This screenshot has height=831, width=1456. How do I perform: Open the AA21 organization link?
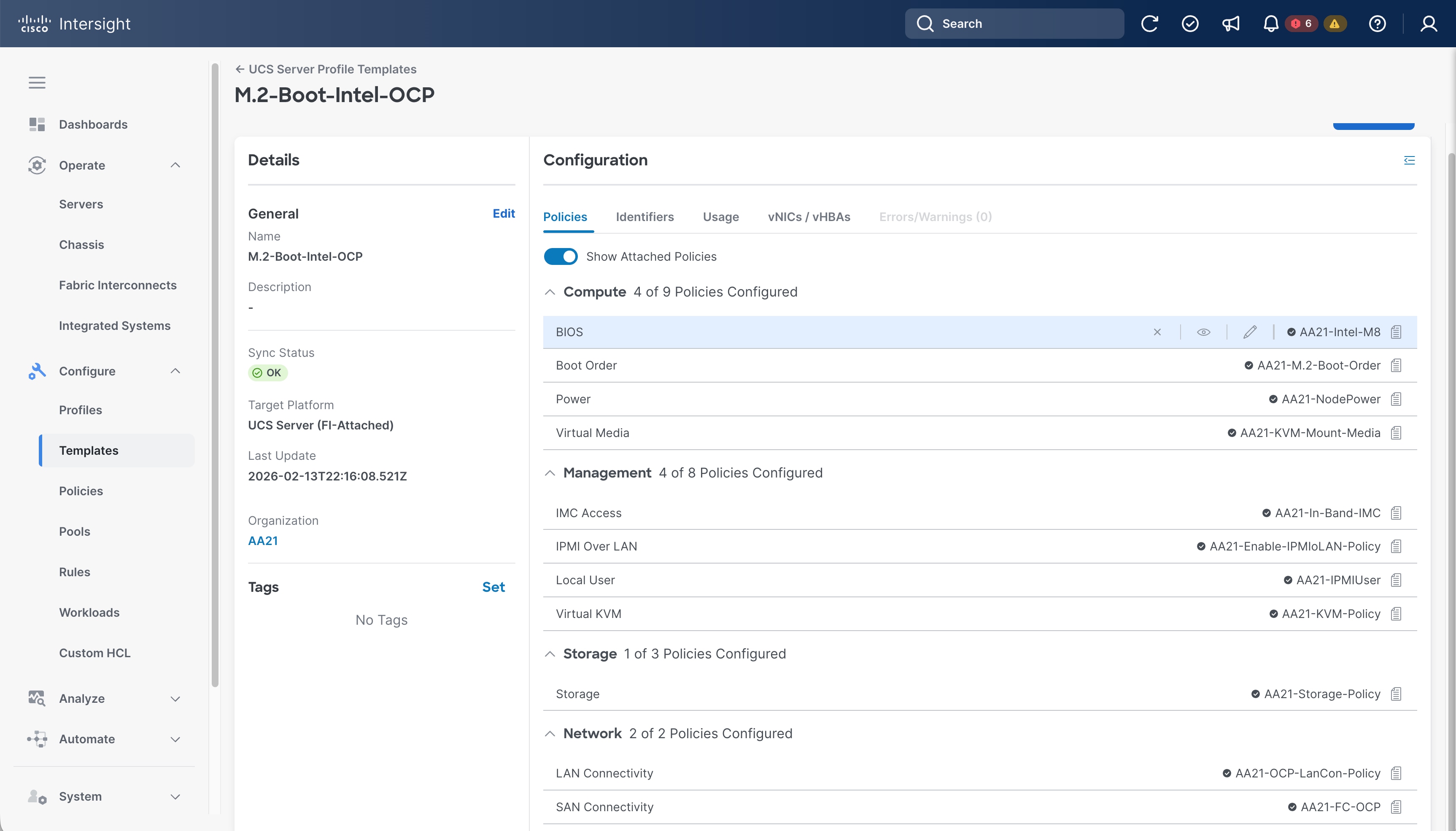click(263, 540)
